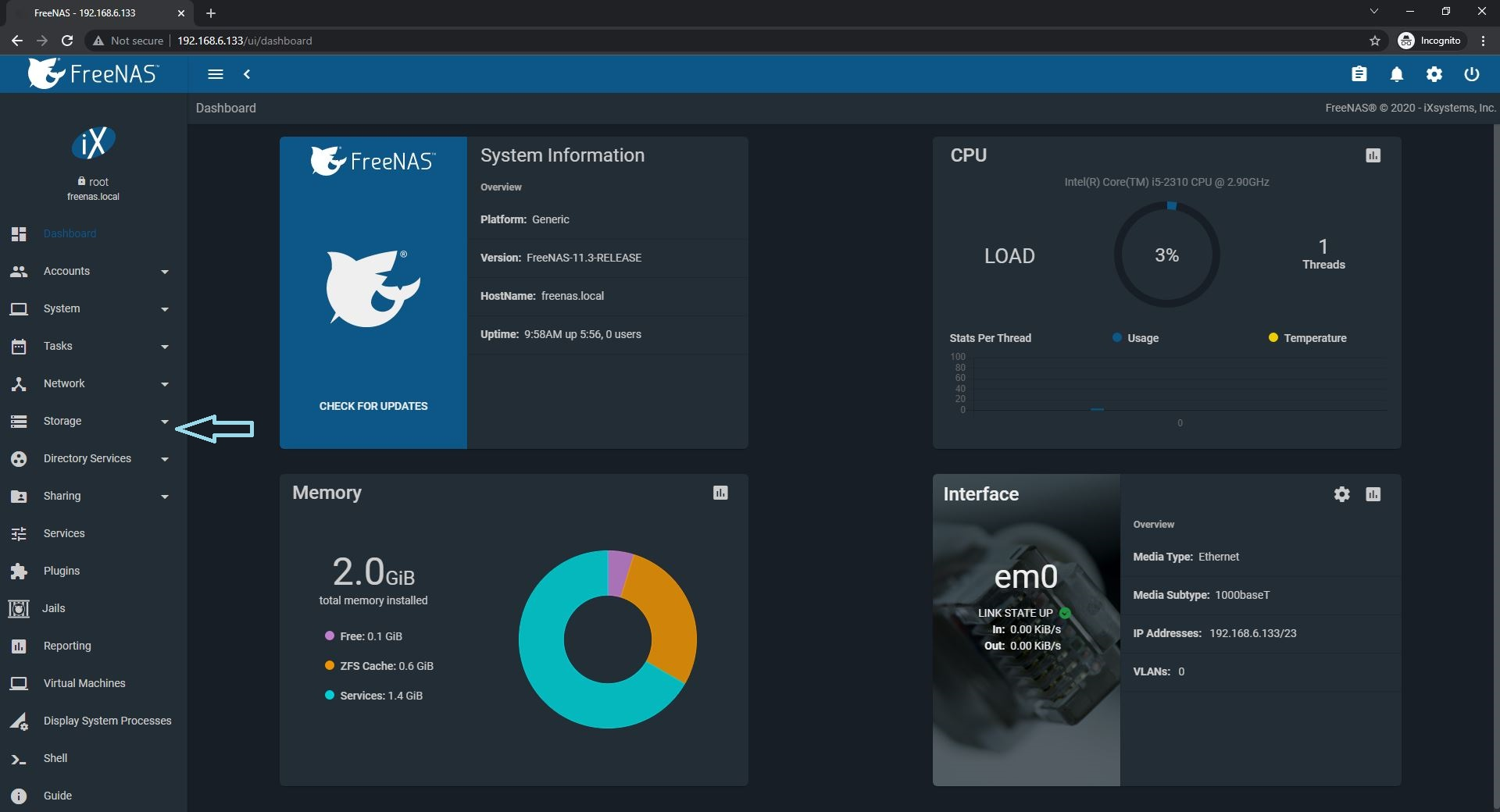Open the hamburger menu toggle

(x=216, y=74)
